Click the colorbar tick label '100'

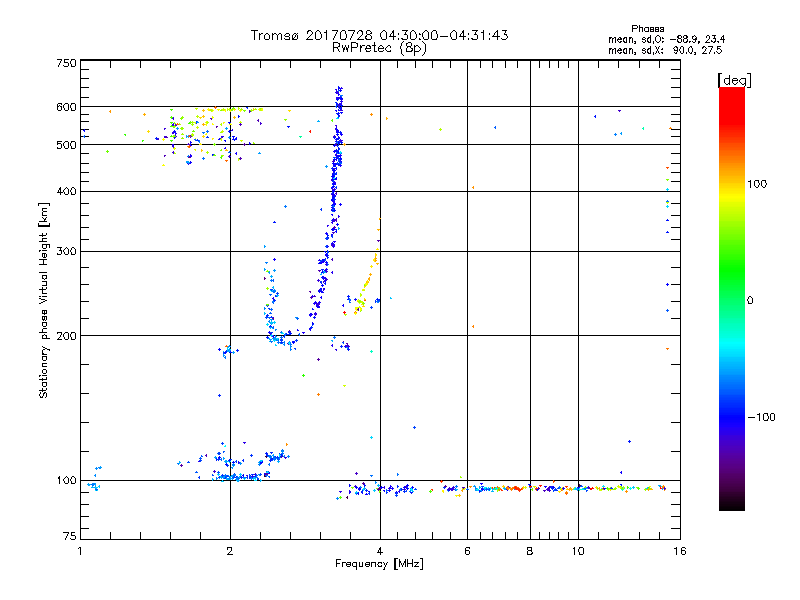click(757, 184)
